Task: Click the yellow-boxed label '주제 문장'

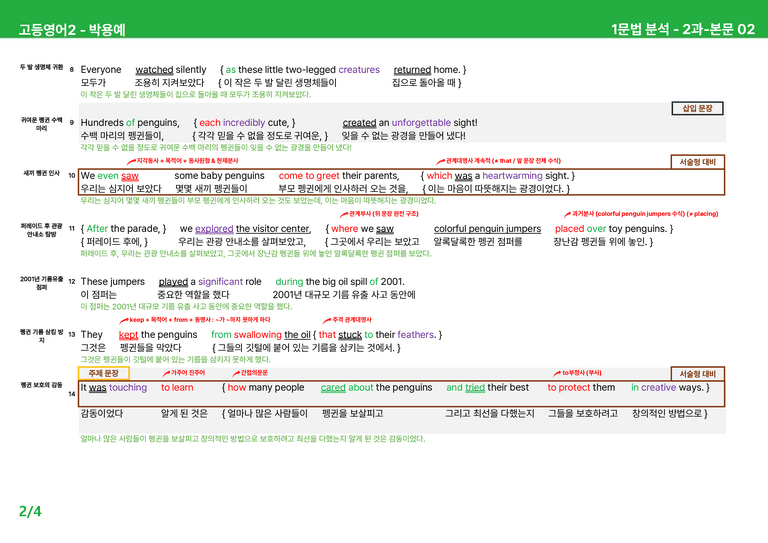Action: 103,373
